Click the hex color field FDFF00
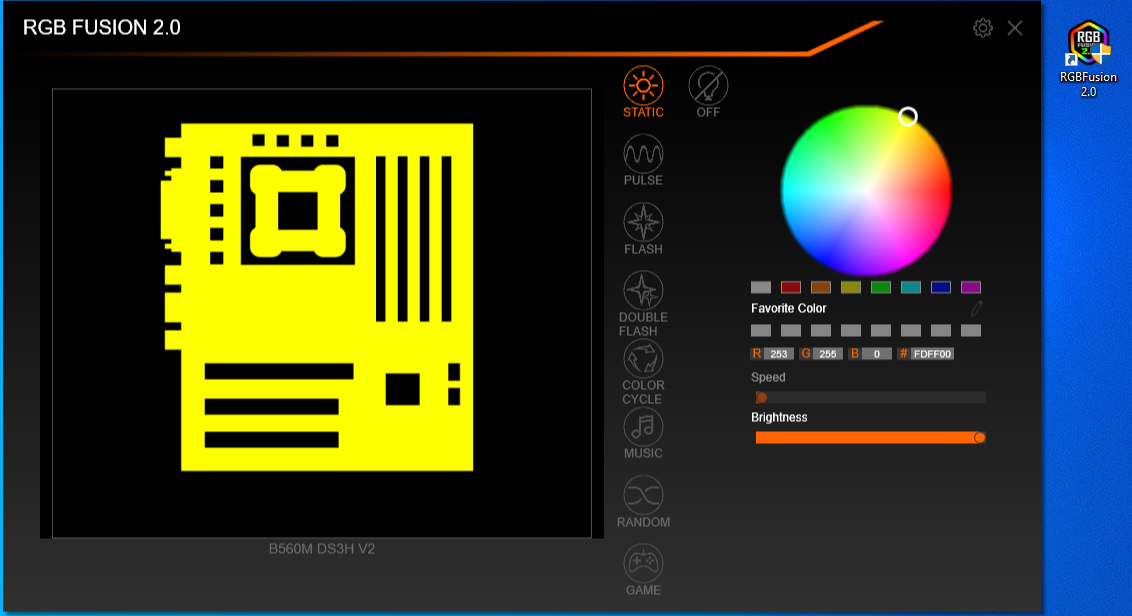The image size is (1132, 616). click(932, 354)
